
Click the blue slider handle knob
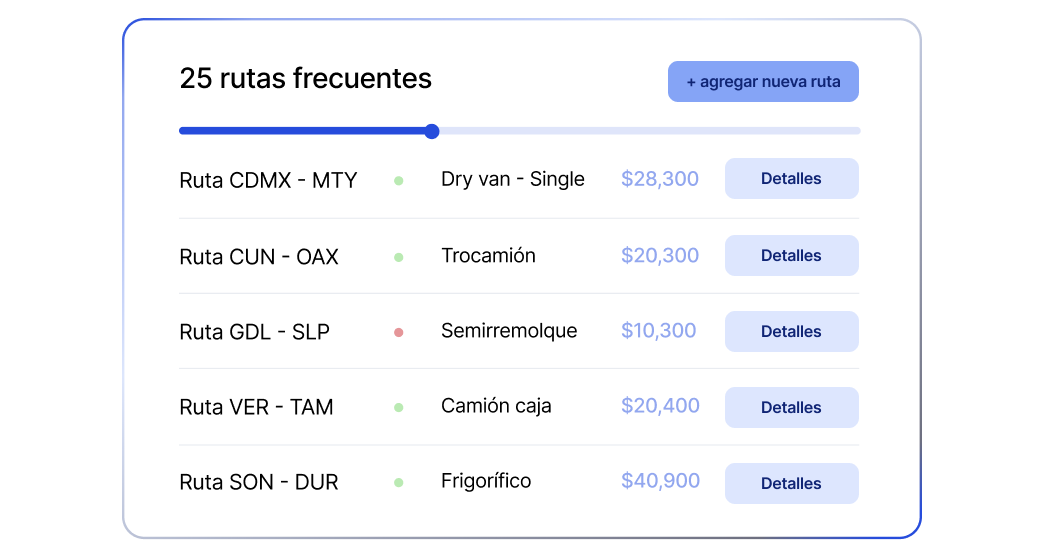[x=432, y=131]
